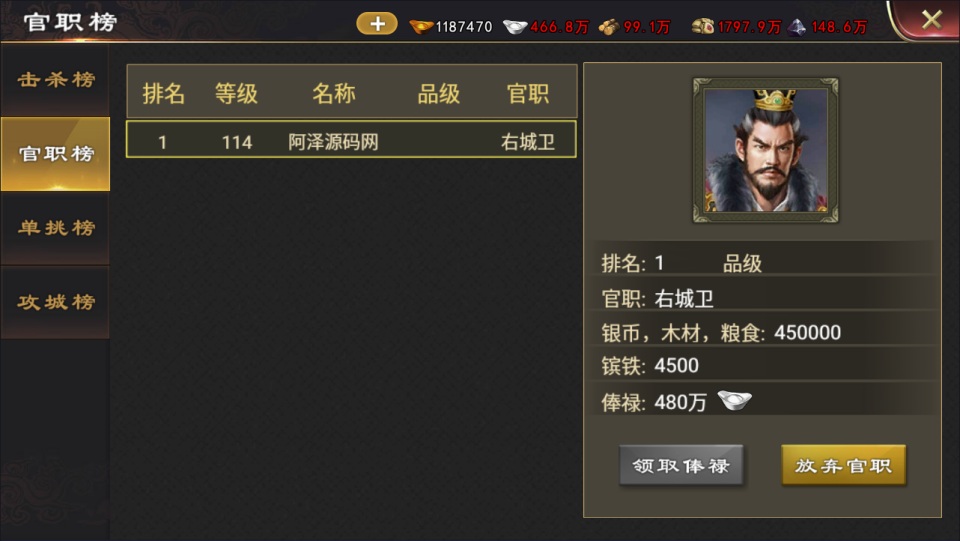Click the 领取俸禄 button
The image size is (960, 541).
point(681,466)
